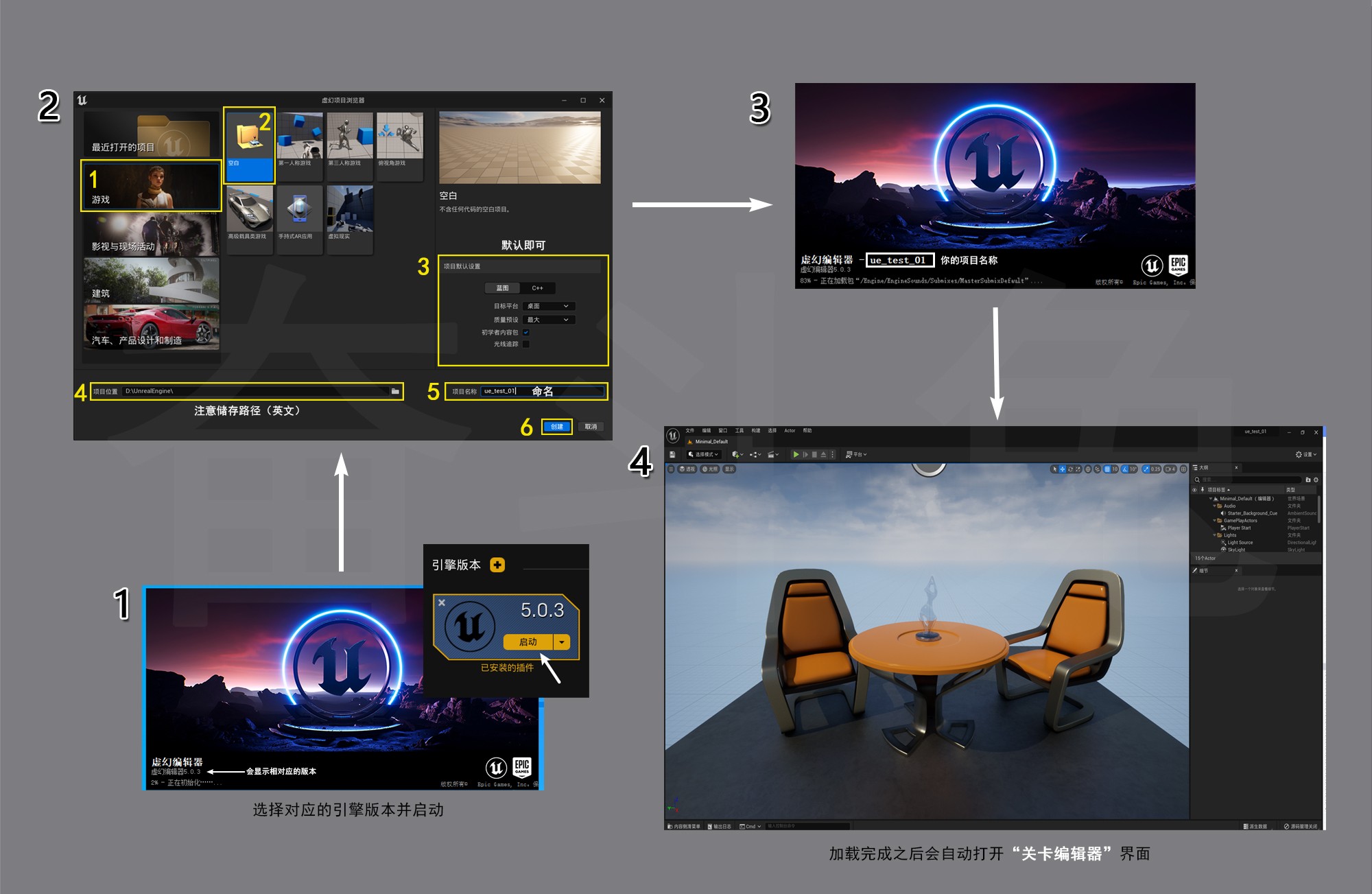Image resolution: width=1372 pixels, height=894 pixels.
Task: Switch project type to C++
Action: tap(537, 288)
